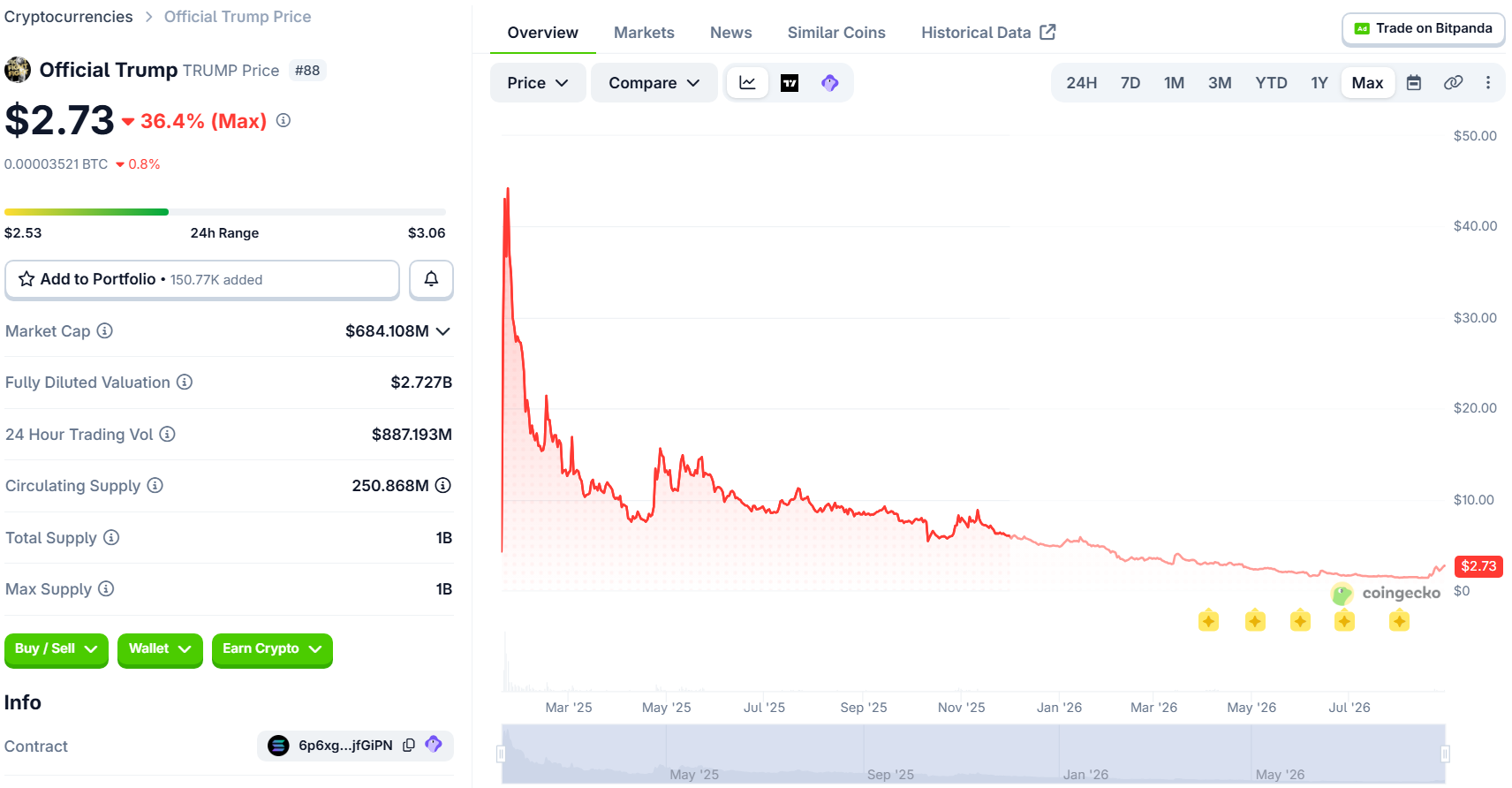
Task: Expand the Earn Crypto dropdown
Action: [x=272, y=649]
